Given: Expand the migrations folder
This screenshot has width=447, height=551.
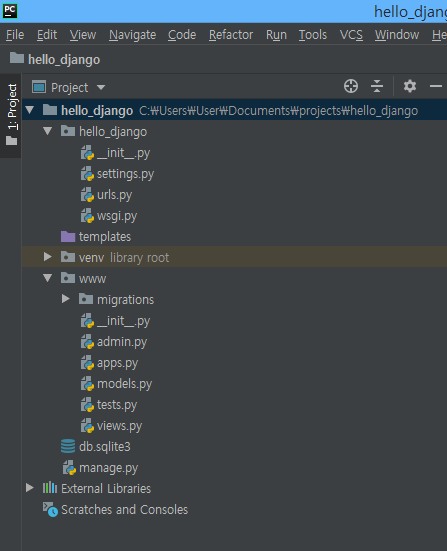Looking at the screenshot, I should click(66, 299).
